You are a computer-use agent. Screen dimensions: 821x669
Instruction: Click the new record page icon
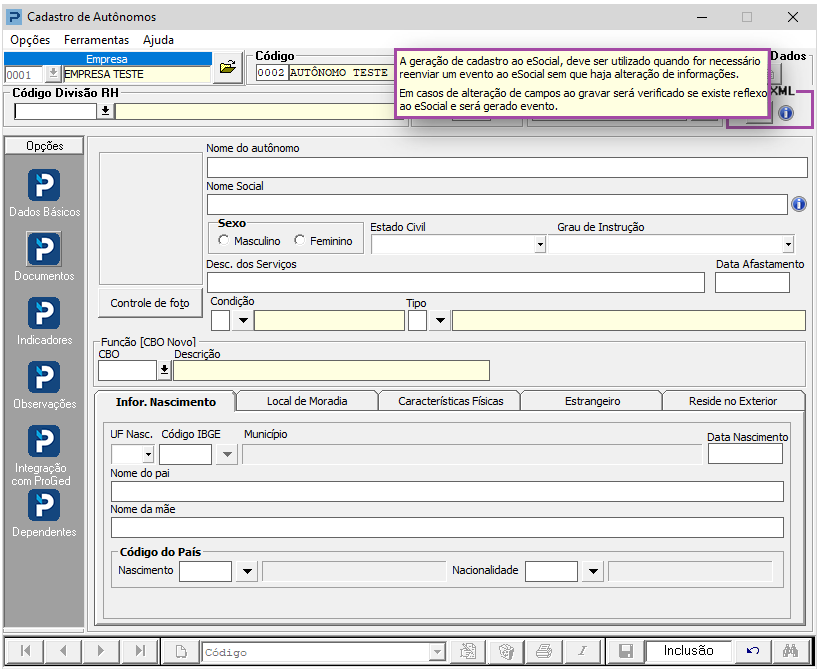pyautogui.click(x=181, y=651)
